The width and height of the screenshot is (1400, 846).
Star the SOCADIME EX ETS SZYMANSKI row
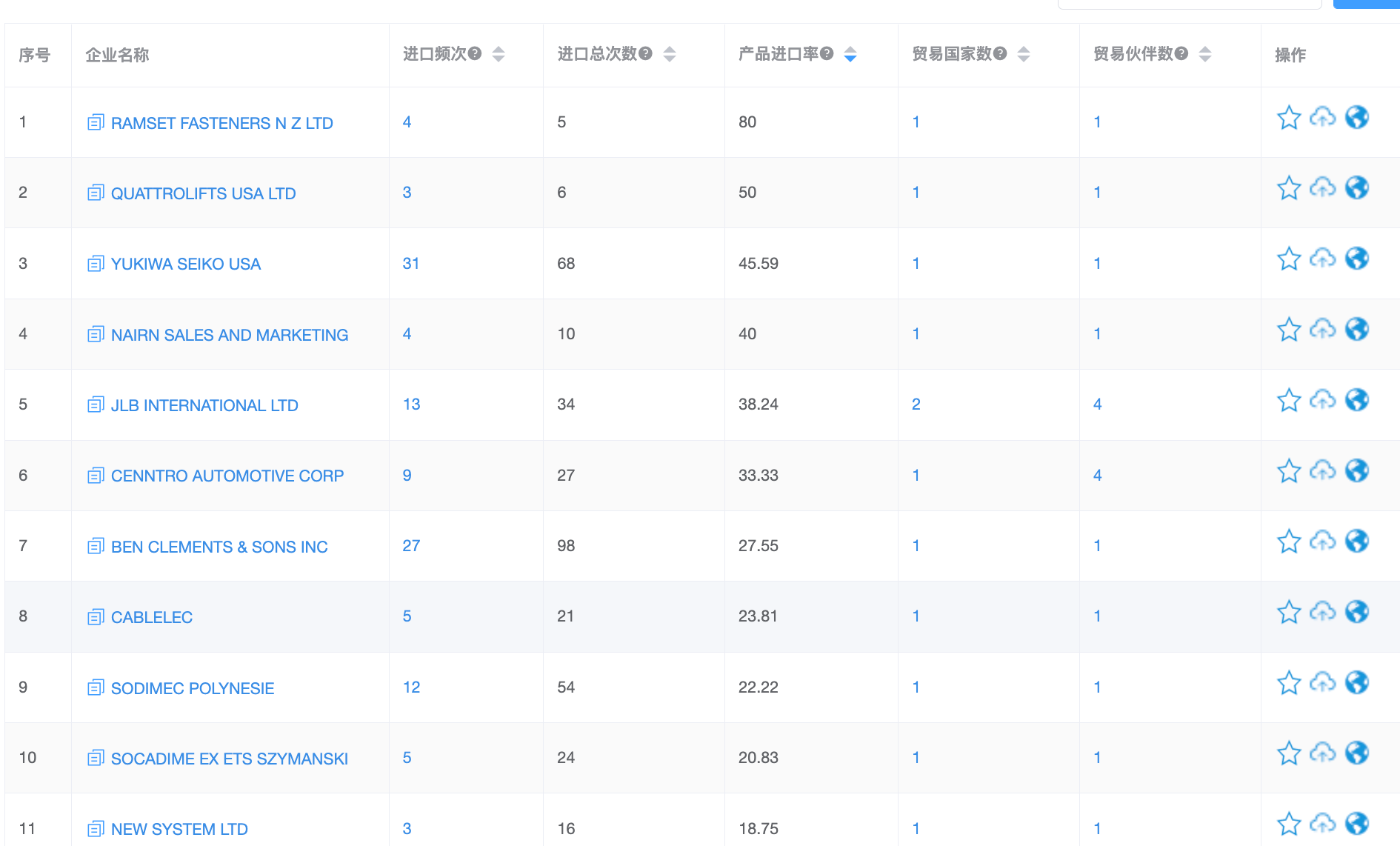click(1289, 754)
